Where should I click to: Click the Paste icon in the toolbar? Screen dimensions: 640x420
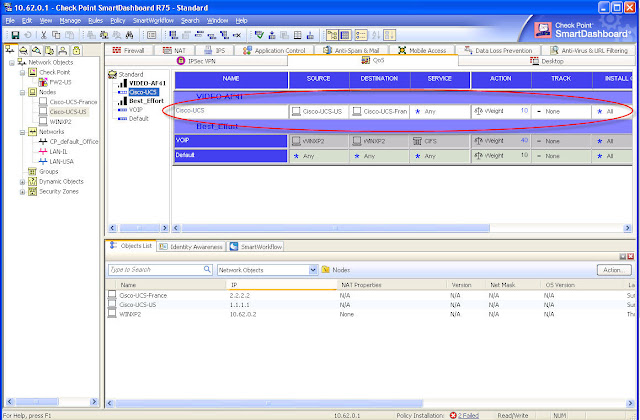[70, 36]
